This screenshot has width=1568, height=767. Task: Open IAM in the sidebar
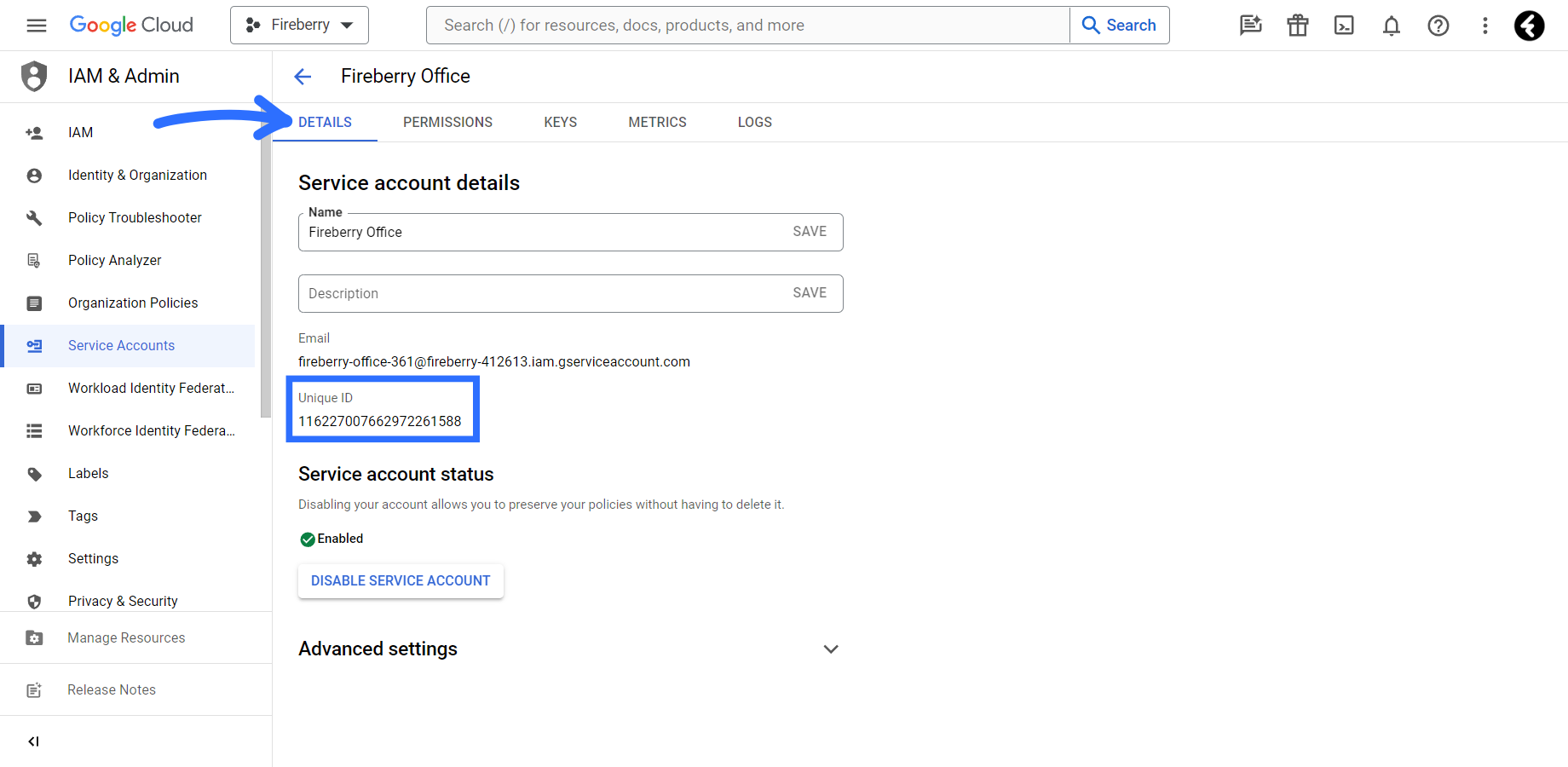tap(128, 132)
